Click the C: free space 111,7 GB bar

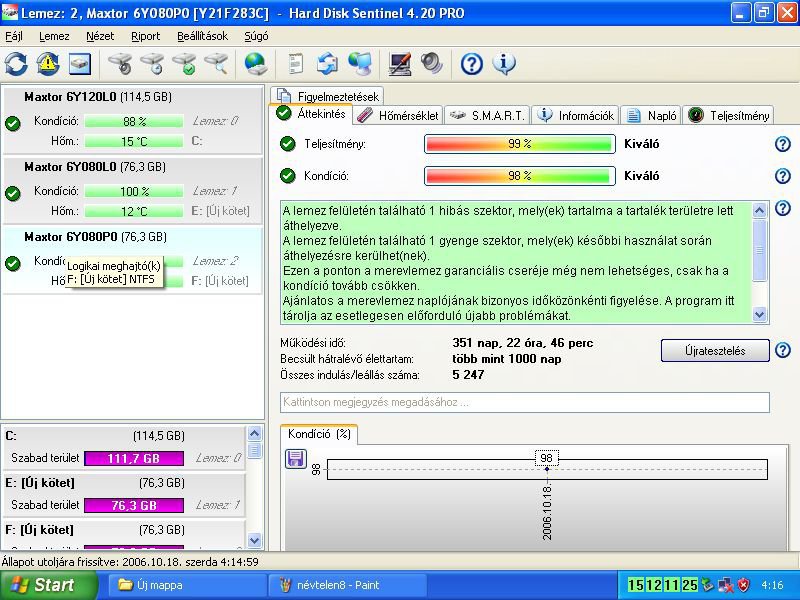pos(134,458)
